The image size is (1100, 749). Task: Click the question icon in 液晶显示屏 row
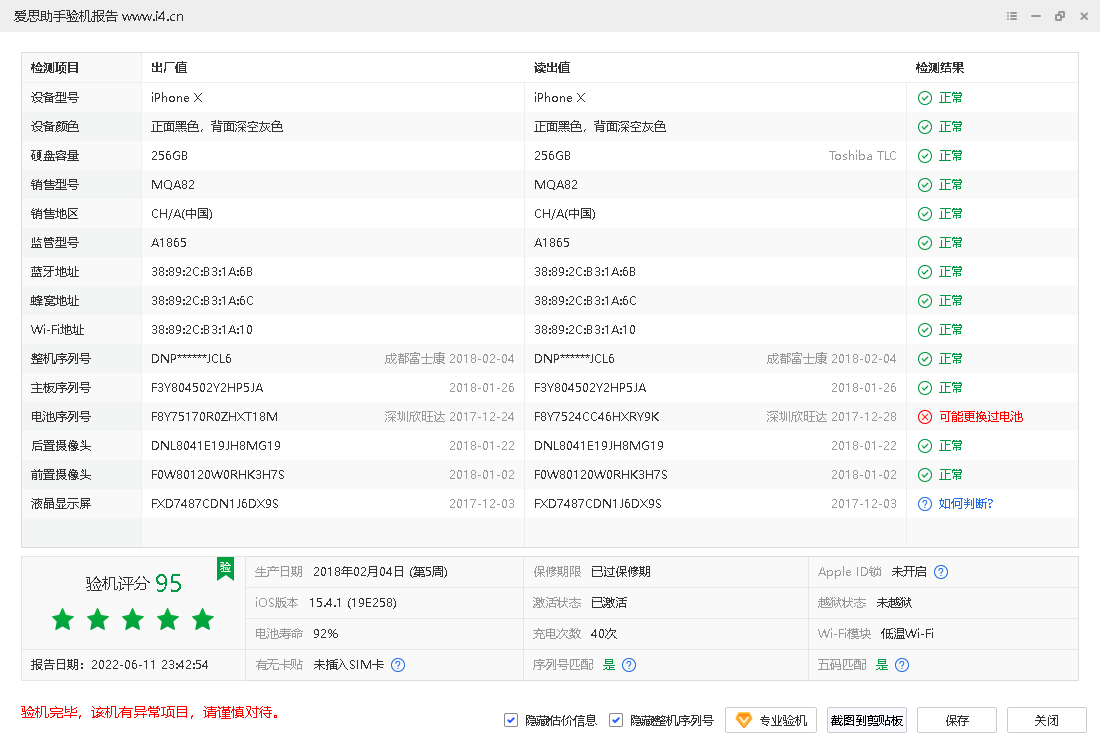[x=925, y=504]
